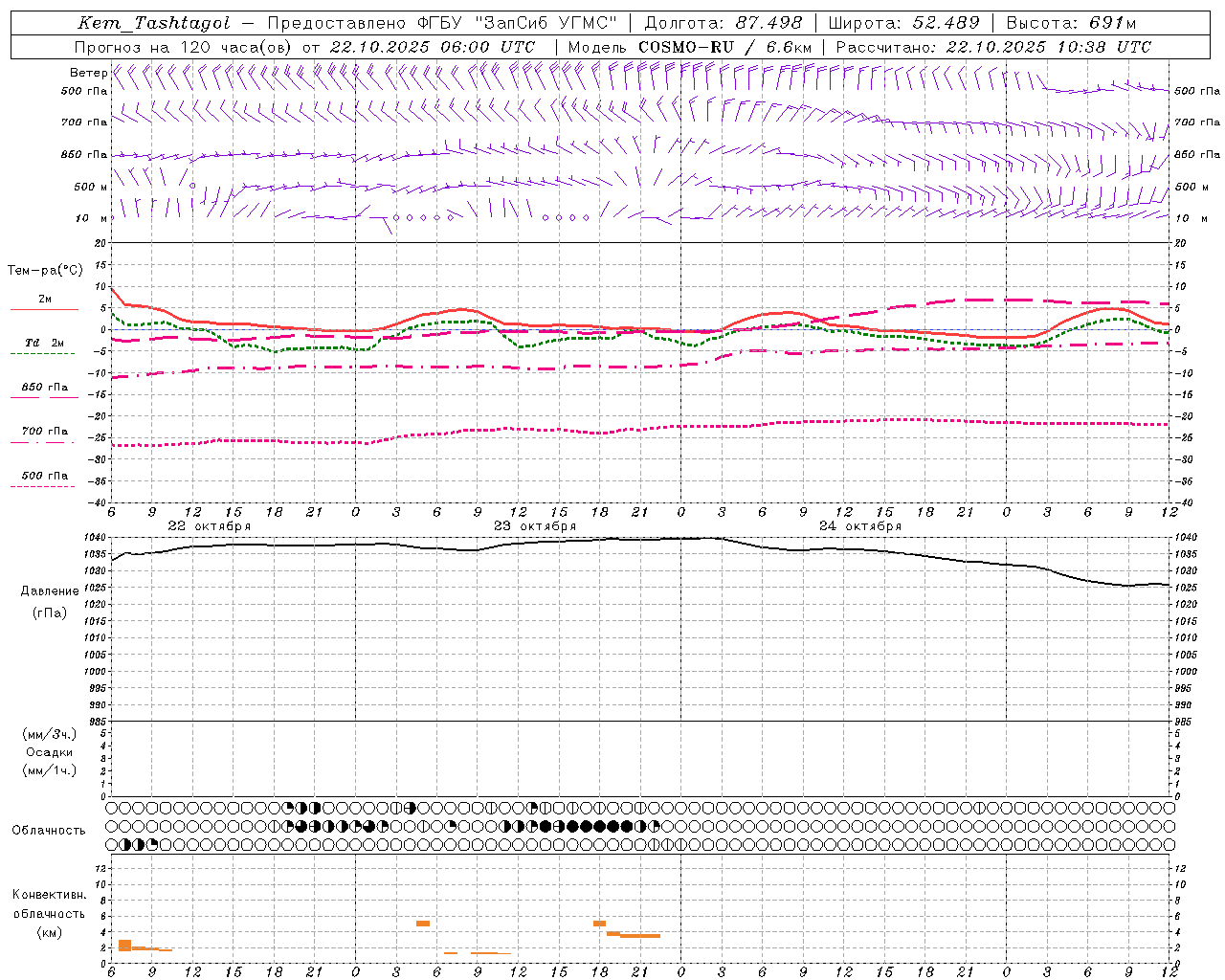Click the 24 октября date label

pyautogui.click(x=860, y=526)
